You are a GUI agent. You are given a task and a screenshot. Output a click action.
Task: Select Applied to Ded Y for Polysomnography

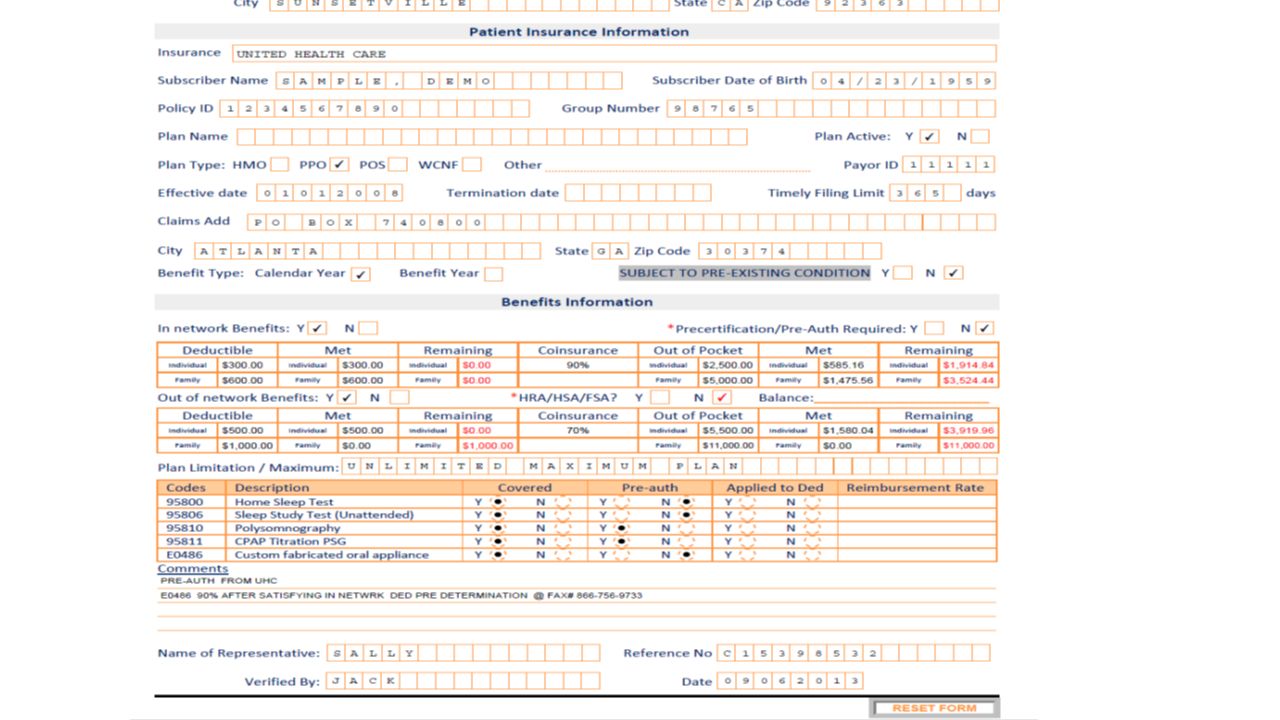point(747,528)
